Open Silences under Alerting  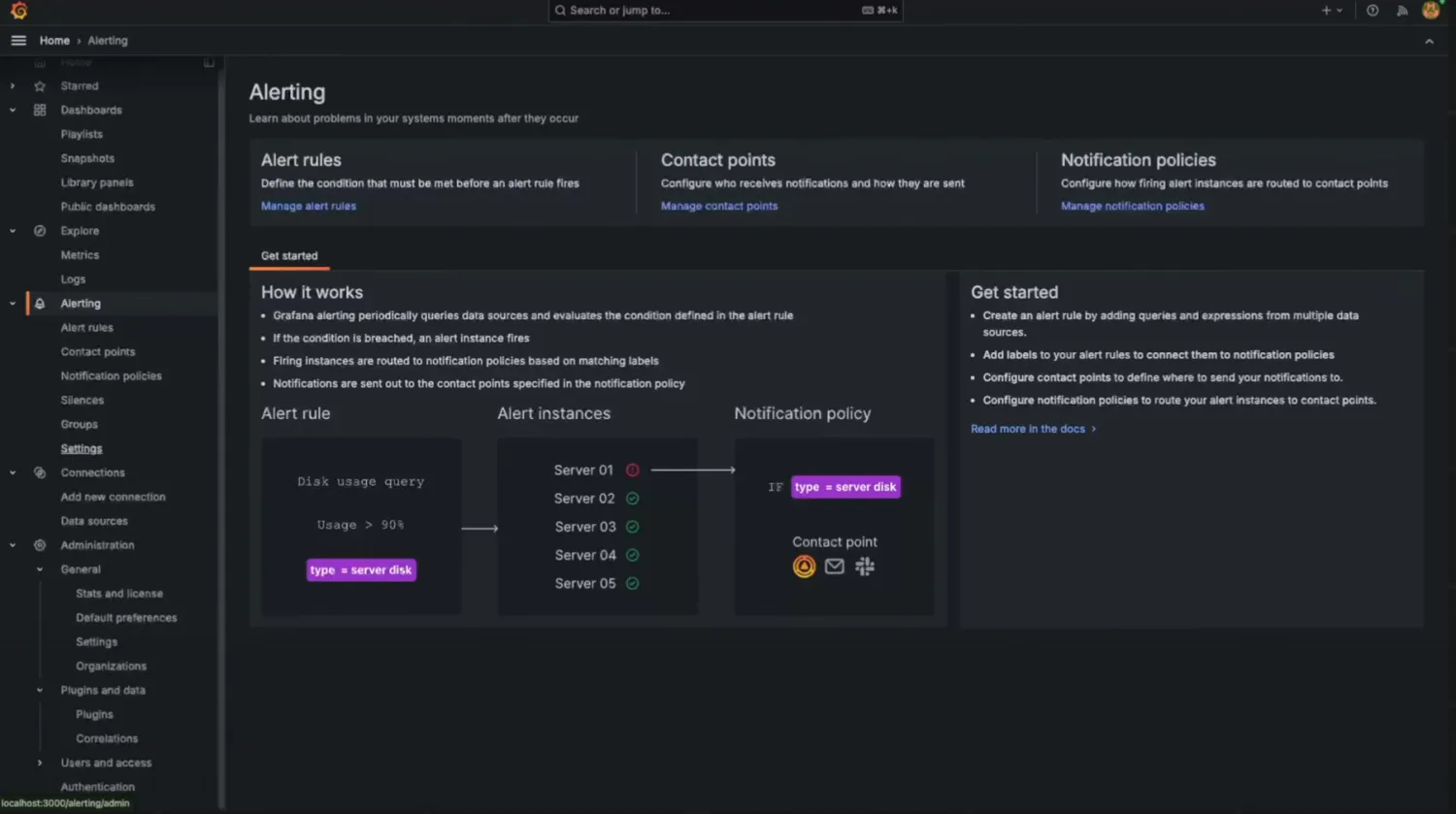tap(83, 401)
